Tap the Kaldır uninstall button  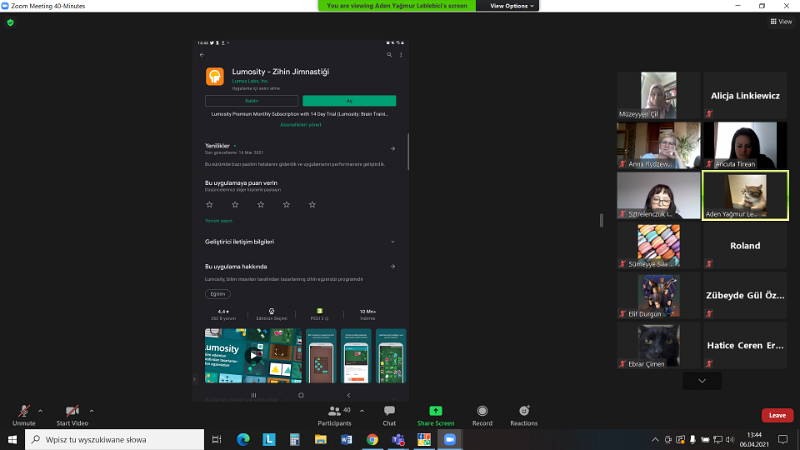(252, 101)
